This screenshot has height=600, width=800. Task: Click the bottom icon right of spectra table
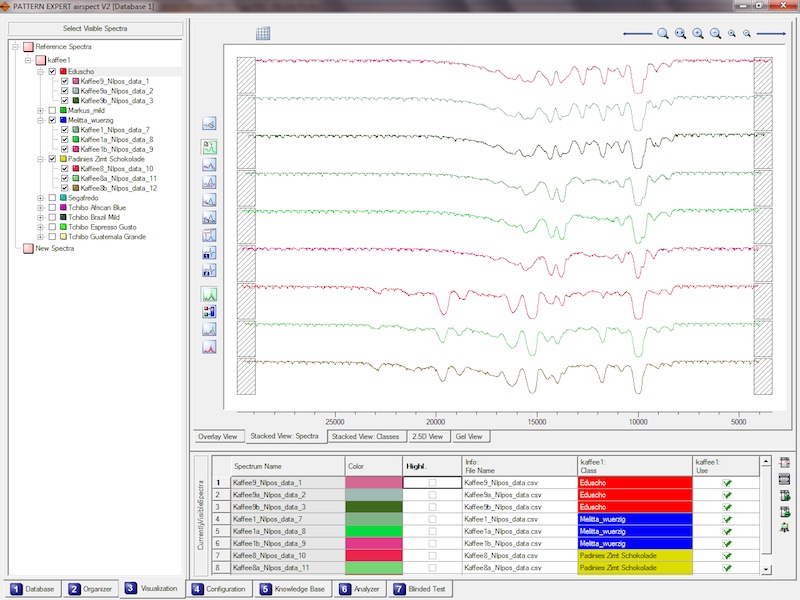click(x=785, y=528)
